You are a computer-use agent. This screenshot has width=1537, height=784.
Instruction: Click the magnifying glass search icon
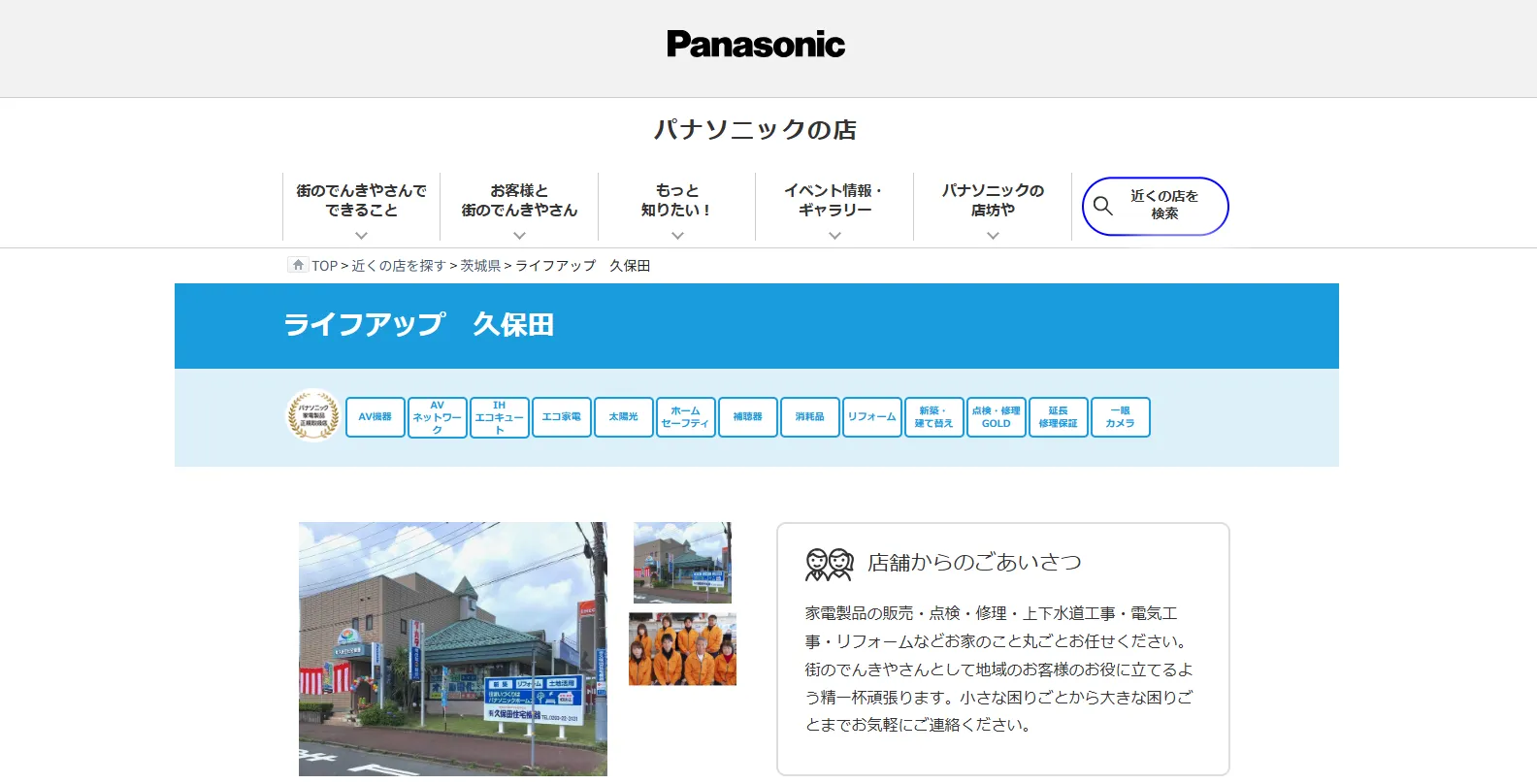[1103, 206]
